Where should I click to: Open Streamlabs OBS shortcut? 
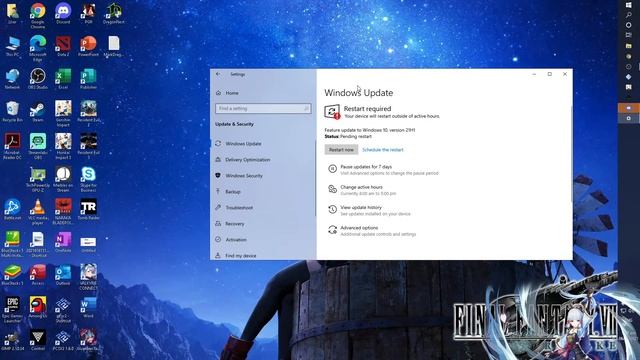coord(38,146)
